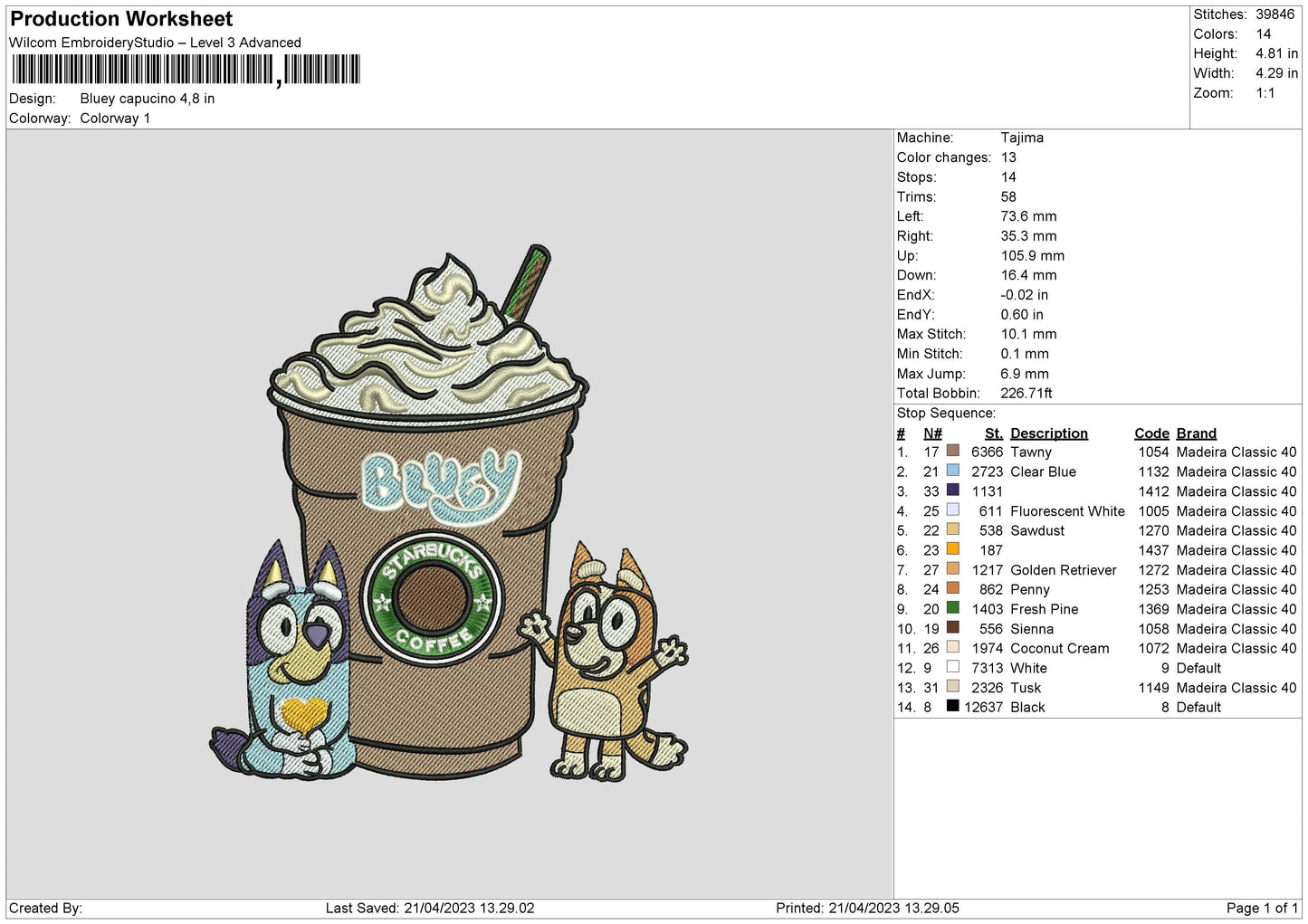This screenshot has width=1308, height=924.
Task: Click the dark purple swatch in row 3
Action: pos(952,491)
